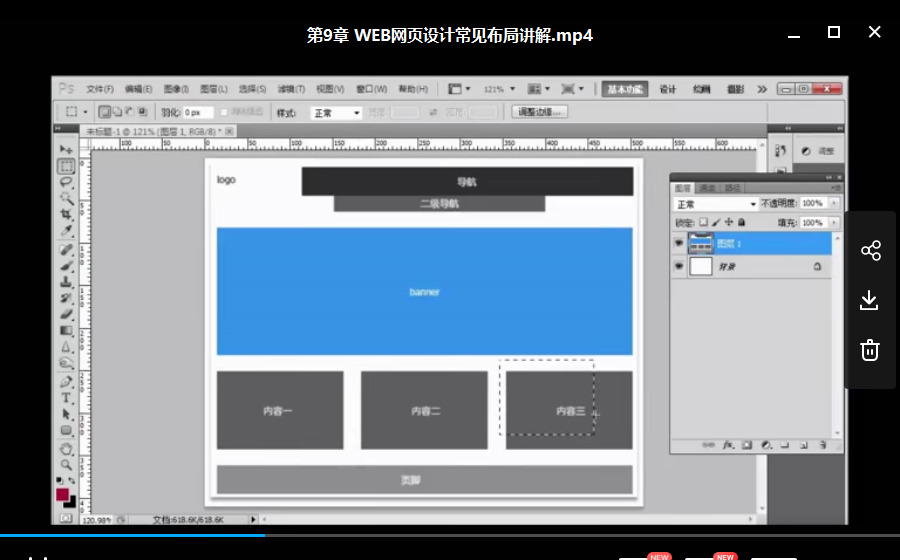The image size is (900, 560).
Task: Open fill 填充 slider arrow
Action: [834, 223]
